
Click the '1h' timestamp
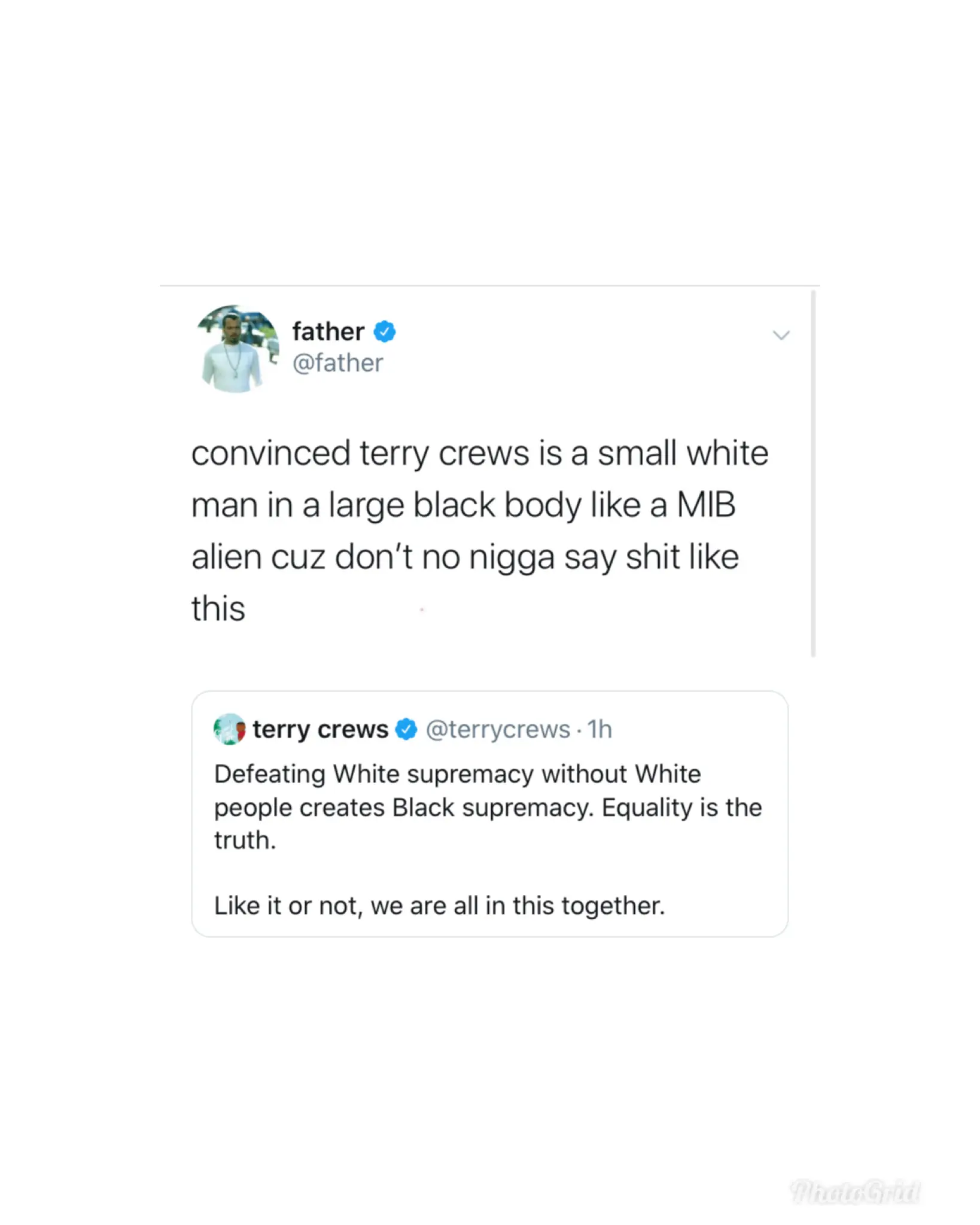point(599,729)
